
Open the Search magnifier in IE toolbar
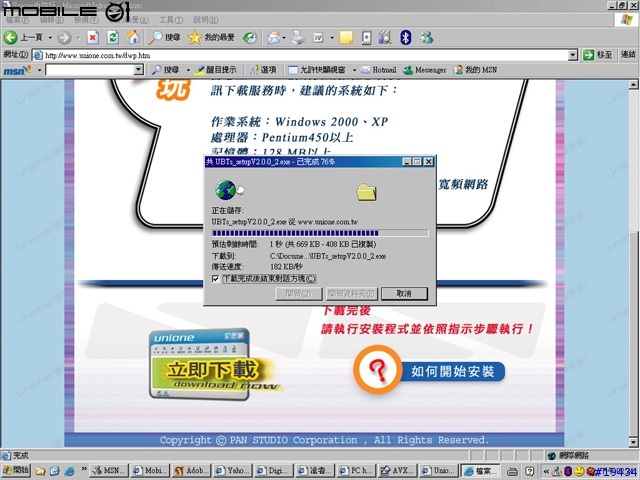point(155,38)
